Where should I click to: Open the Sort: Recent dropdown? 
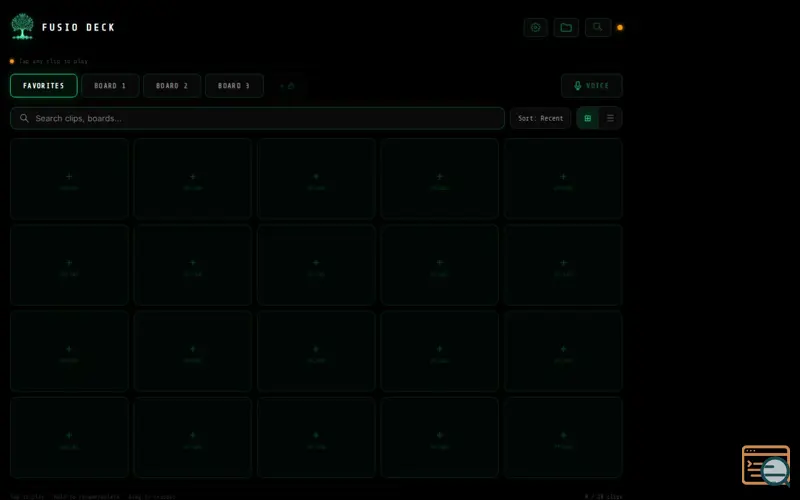pos(540,118)
